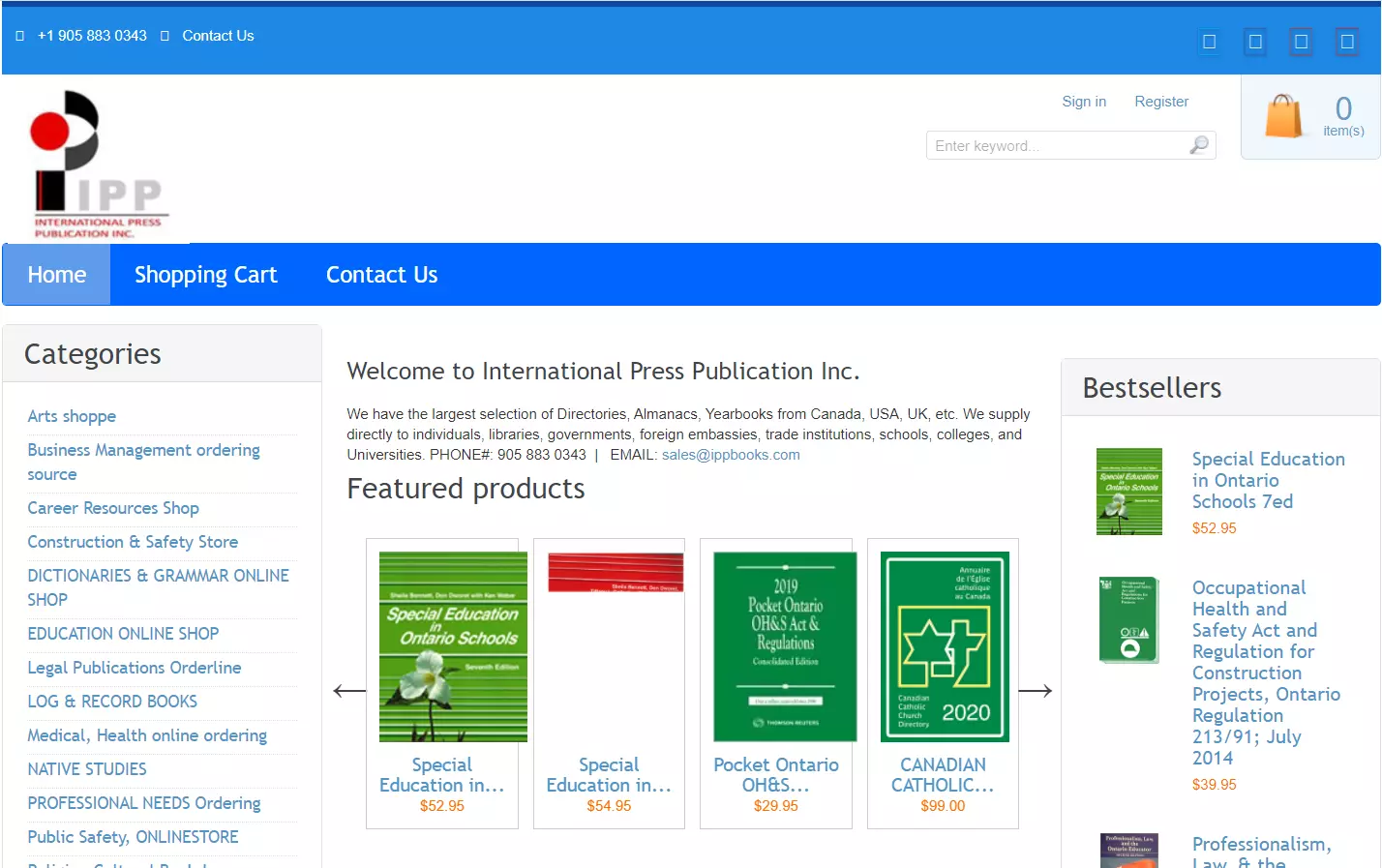
Task: Click the Register link
Action: [x=1160, y=102]
